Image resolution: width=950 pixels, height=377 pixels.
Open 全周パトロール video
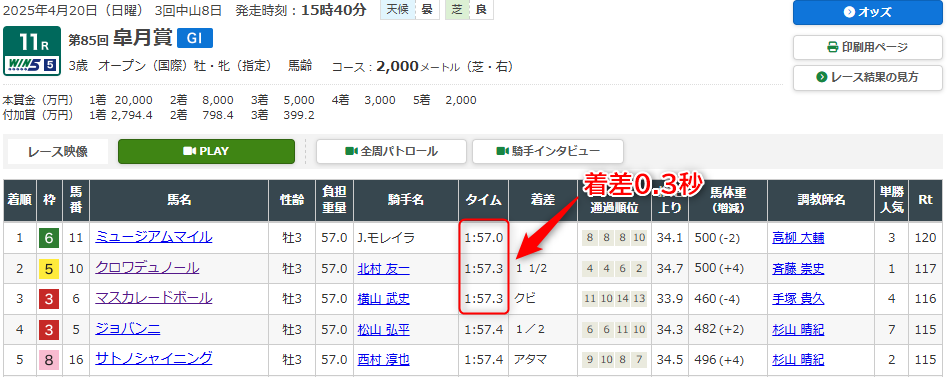click(x=391, y=152)
